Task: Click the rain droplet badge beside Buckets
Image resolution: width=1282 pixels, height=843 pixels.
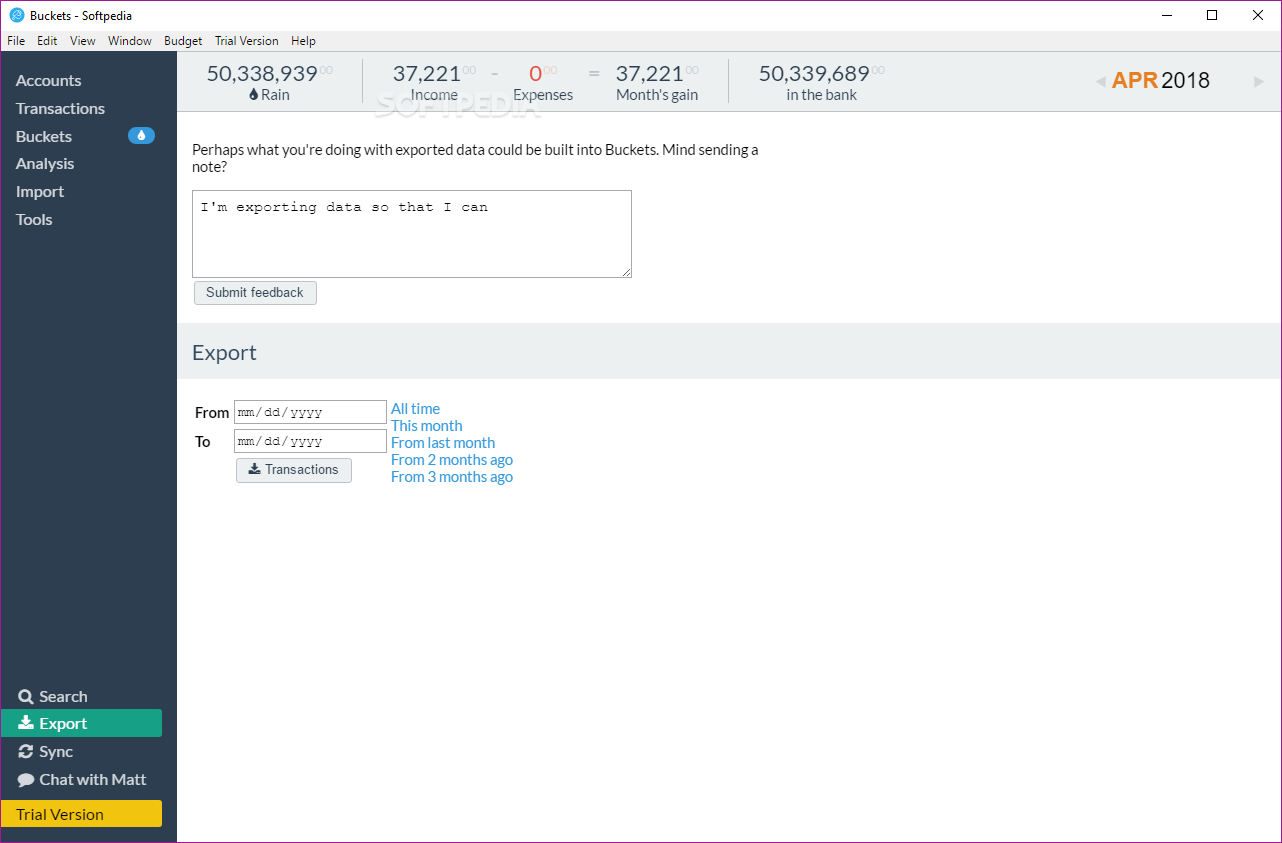Action: [141, 136]
